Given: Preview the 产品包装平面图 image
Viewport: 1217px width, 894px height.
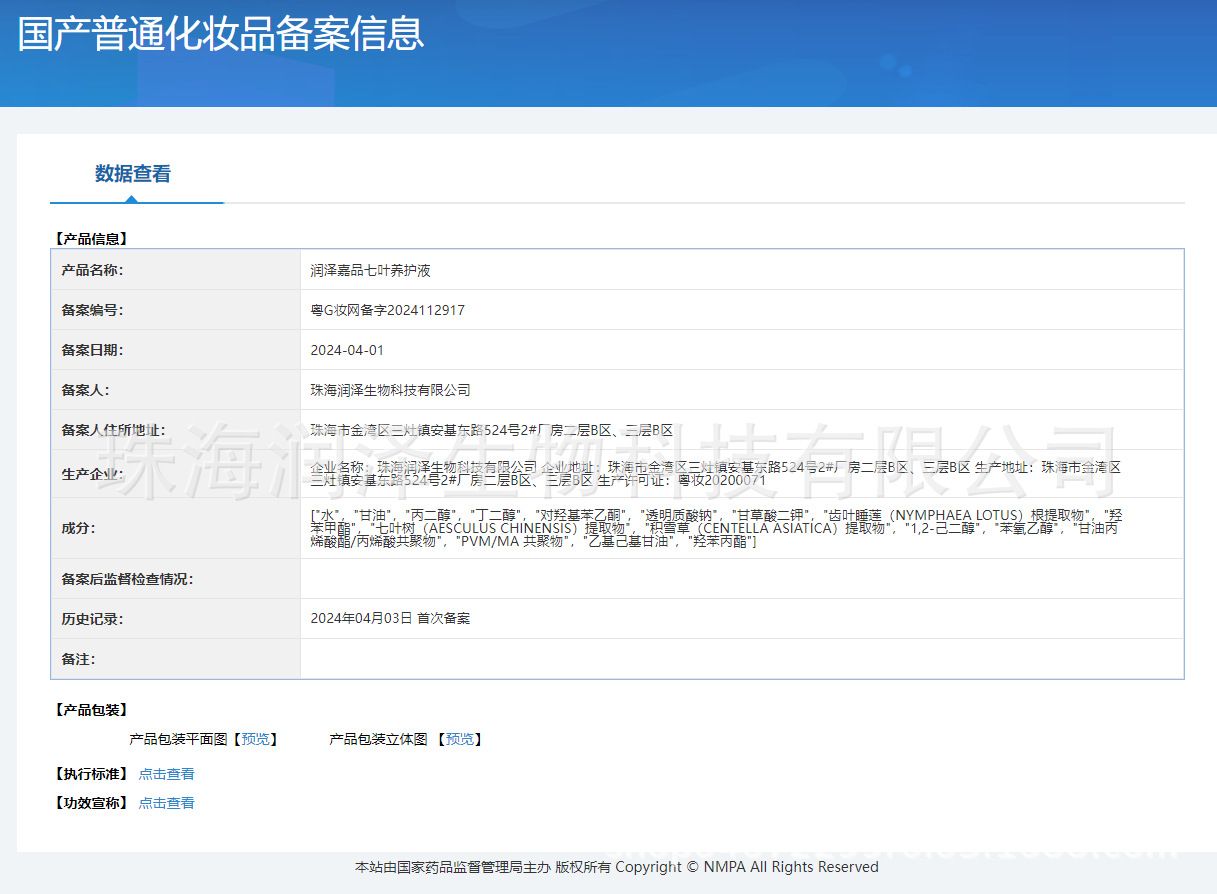Looking at the screenshot, I should 255,739.
